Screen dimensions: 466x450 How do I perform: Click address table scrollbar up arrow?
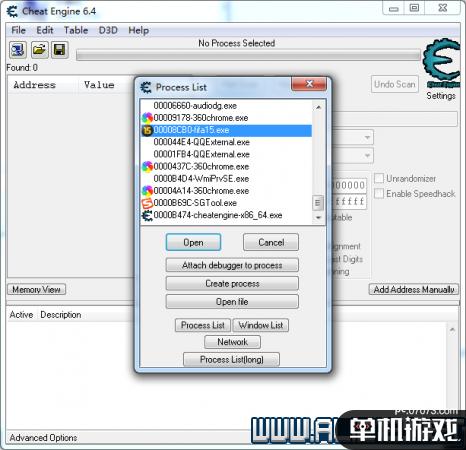point(452,330)
